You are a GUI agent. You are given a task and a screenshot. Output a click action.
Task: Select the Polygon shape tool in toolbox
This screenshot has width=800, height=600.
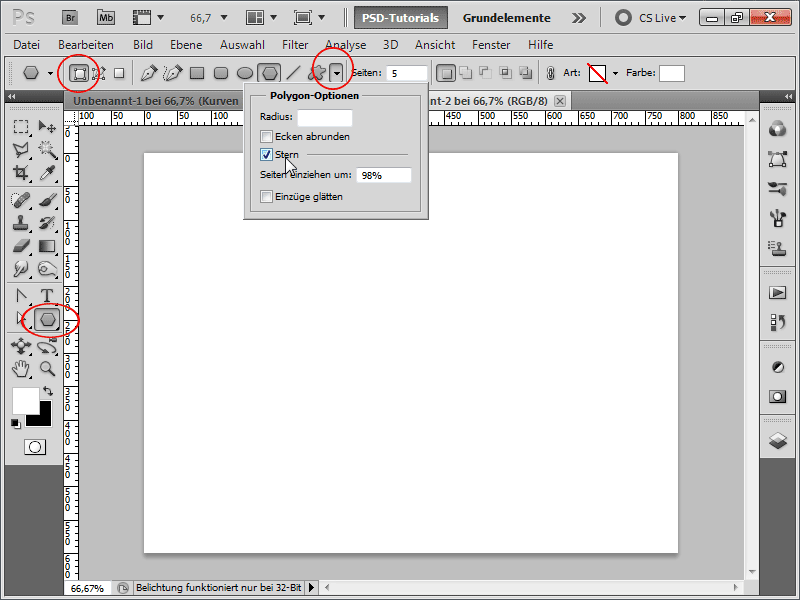(x=47, y=320)
